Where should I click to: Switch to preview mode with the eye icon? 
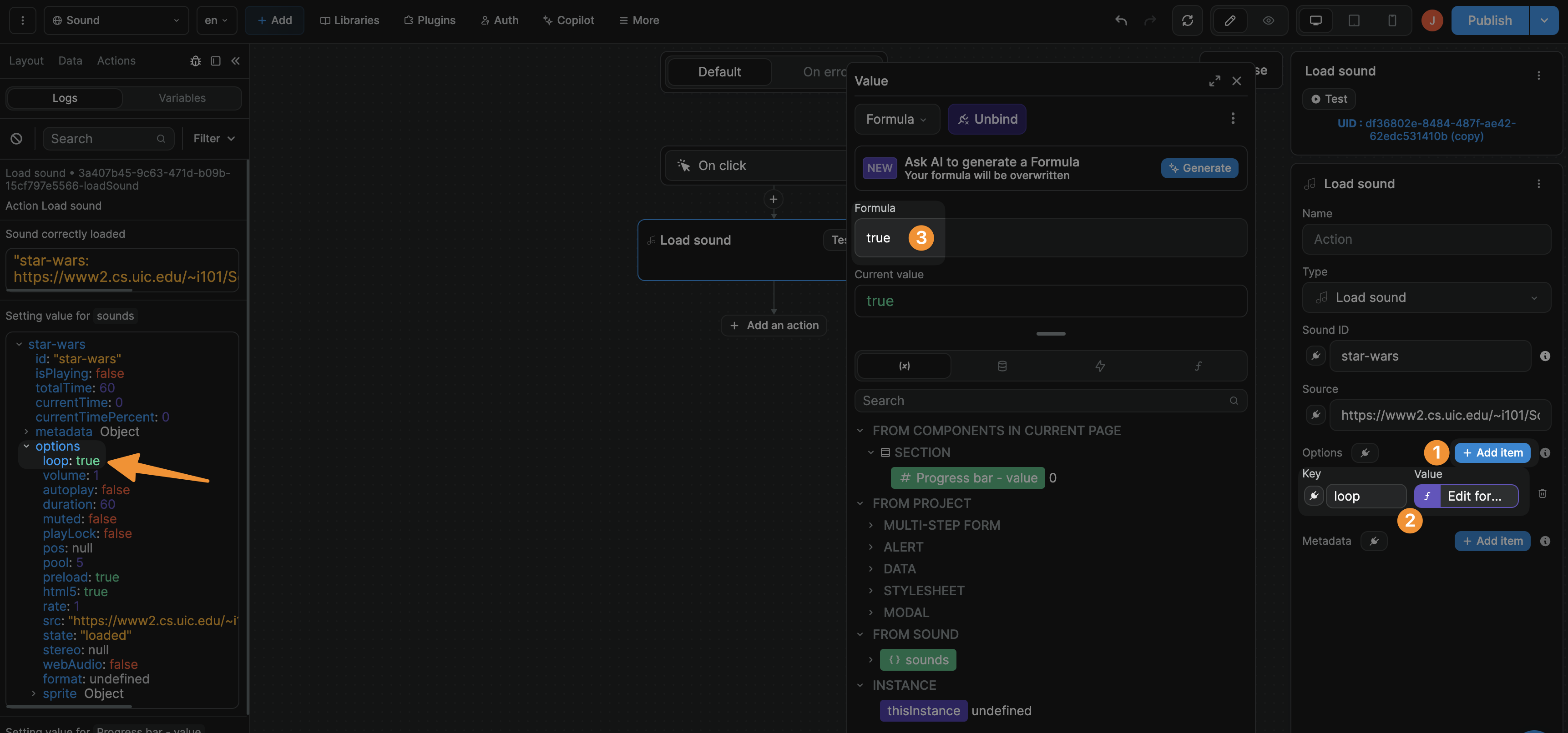1269,20
